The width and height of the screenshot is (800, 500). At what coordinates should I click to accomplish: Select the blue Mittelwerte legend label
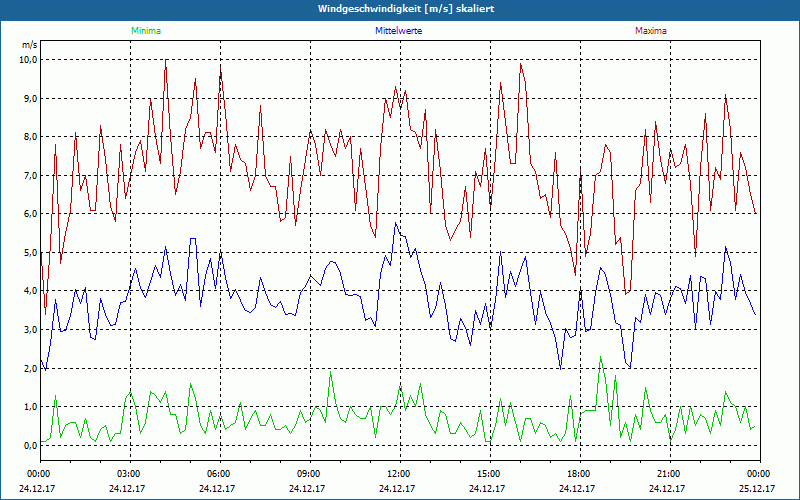[399, 31]
